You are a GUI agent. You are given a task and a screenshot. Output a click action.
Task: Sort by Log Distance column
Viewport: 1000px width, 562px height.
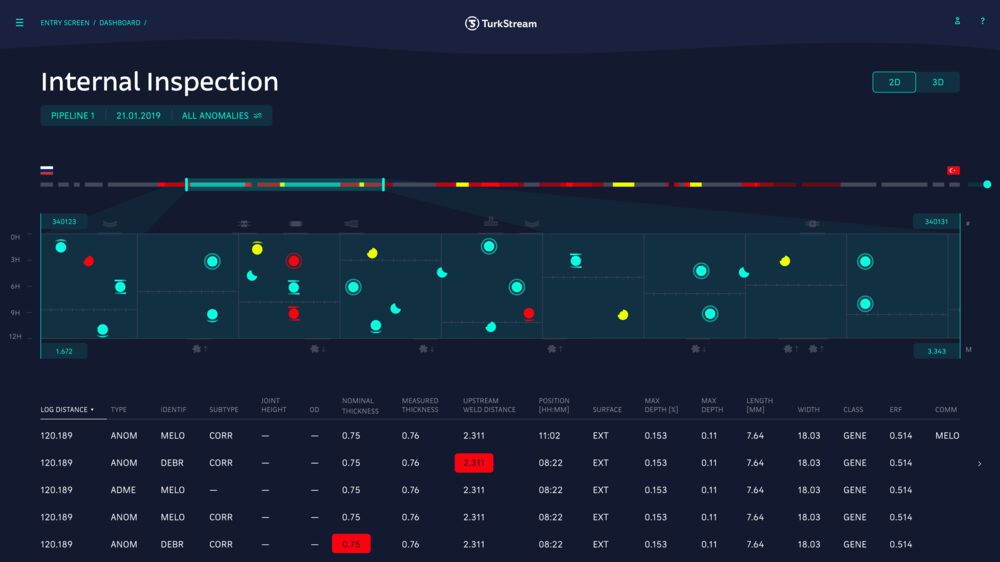[x=68, y=409]
